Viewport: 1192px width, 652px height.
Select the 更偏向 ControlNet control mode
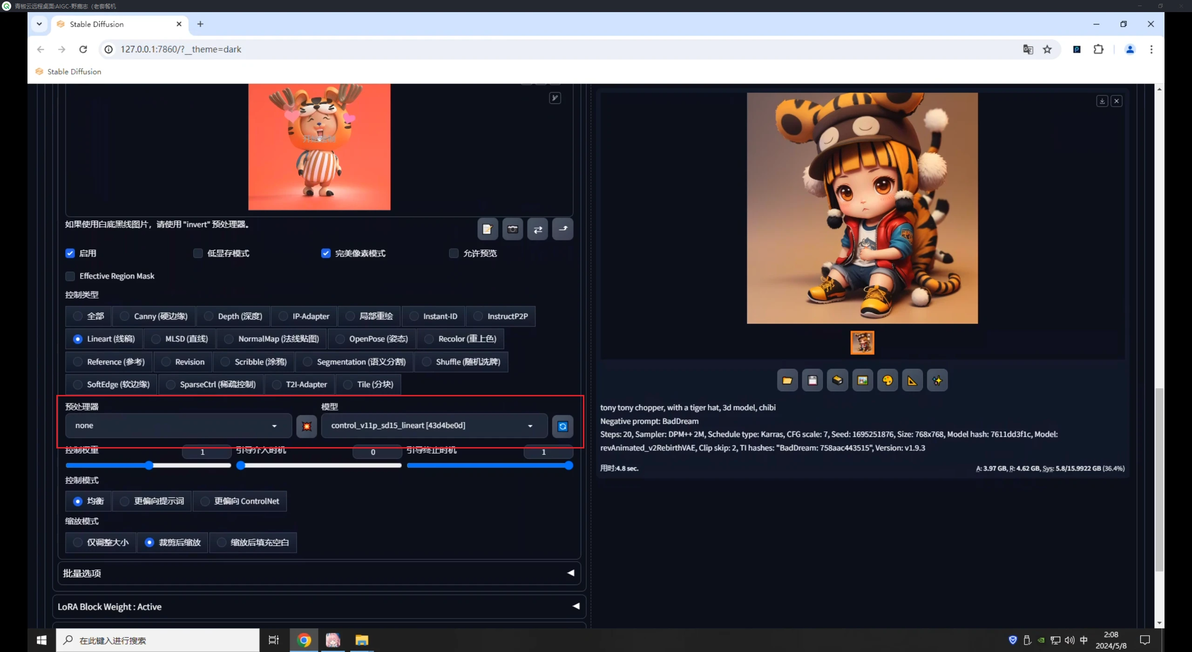pos(239,501)
